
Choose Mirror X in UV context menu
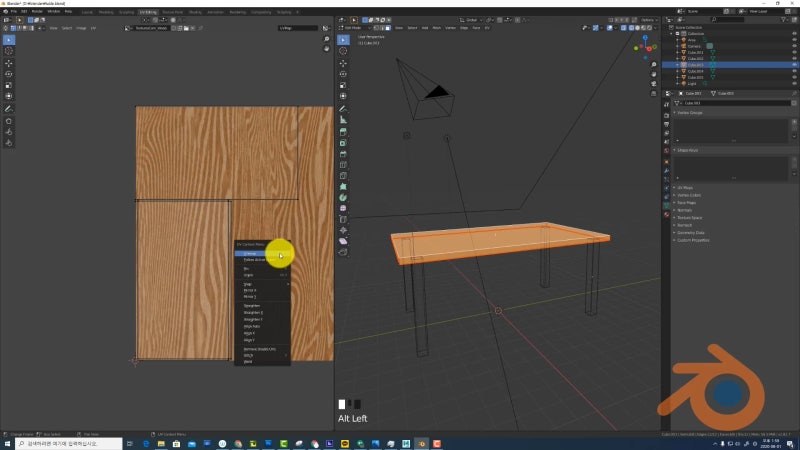(x=262, y=290)
